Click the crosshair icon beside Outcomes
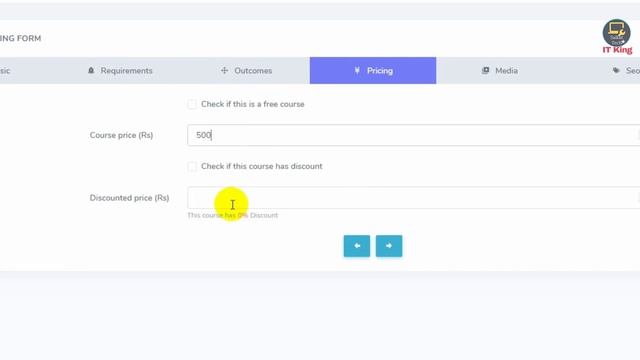Image resolution: width=640 pixels, height=360 pixels. click(224, 71)
